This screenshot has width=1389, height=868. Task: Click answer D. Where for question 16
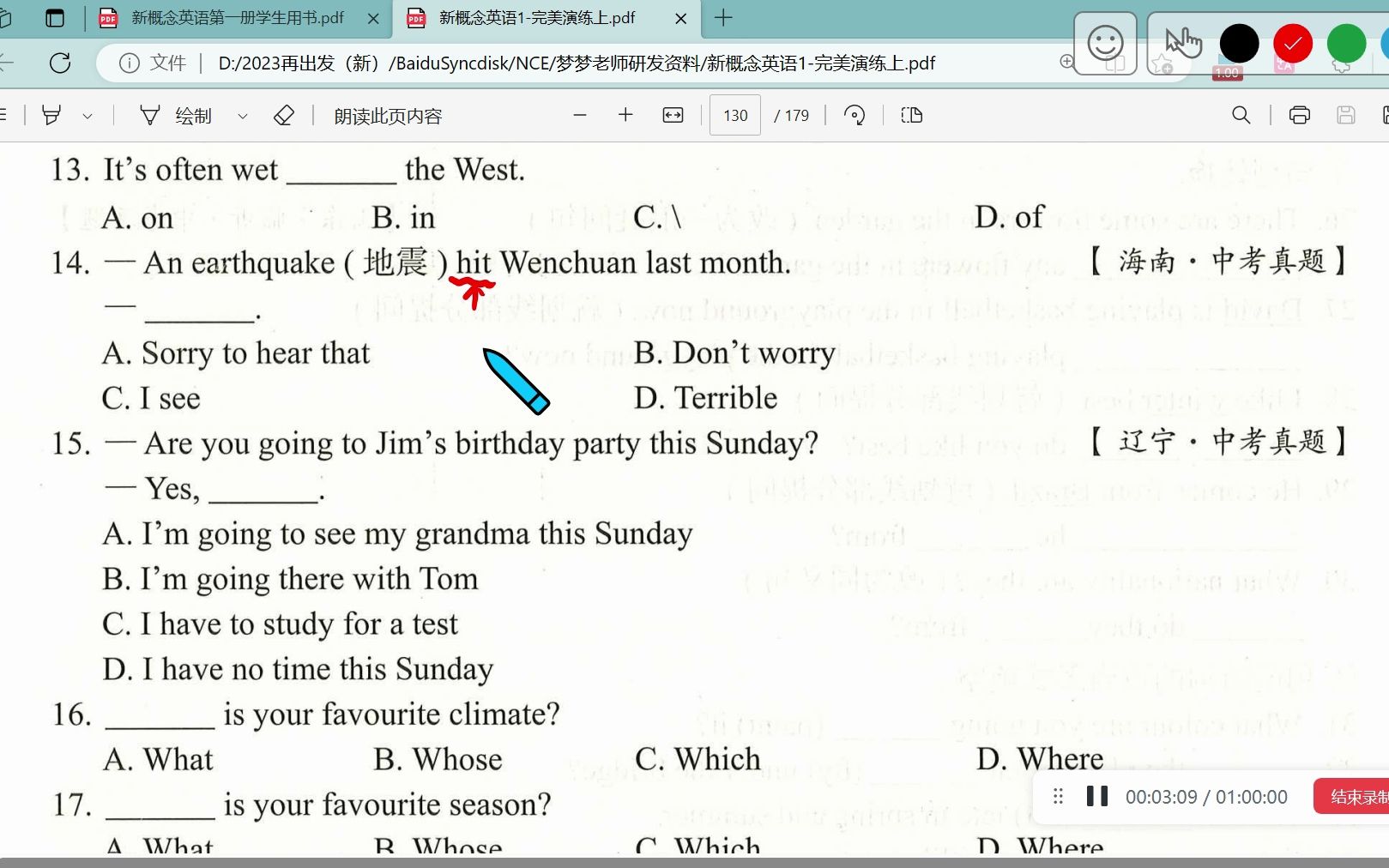(1040, 759)
